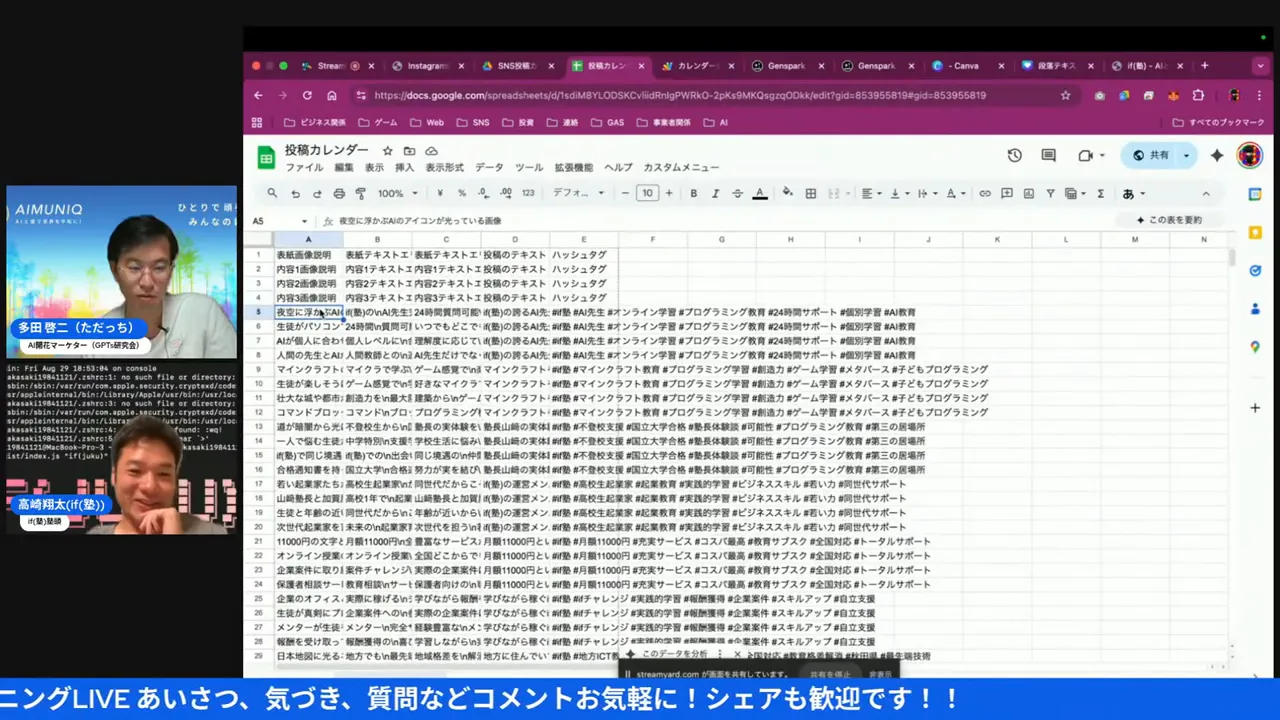Click the insert link icon

pyautogui.click(x=985, y=194)
